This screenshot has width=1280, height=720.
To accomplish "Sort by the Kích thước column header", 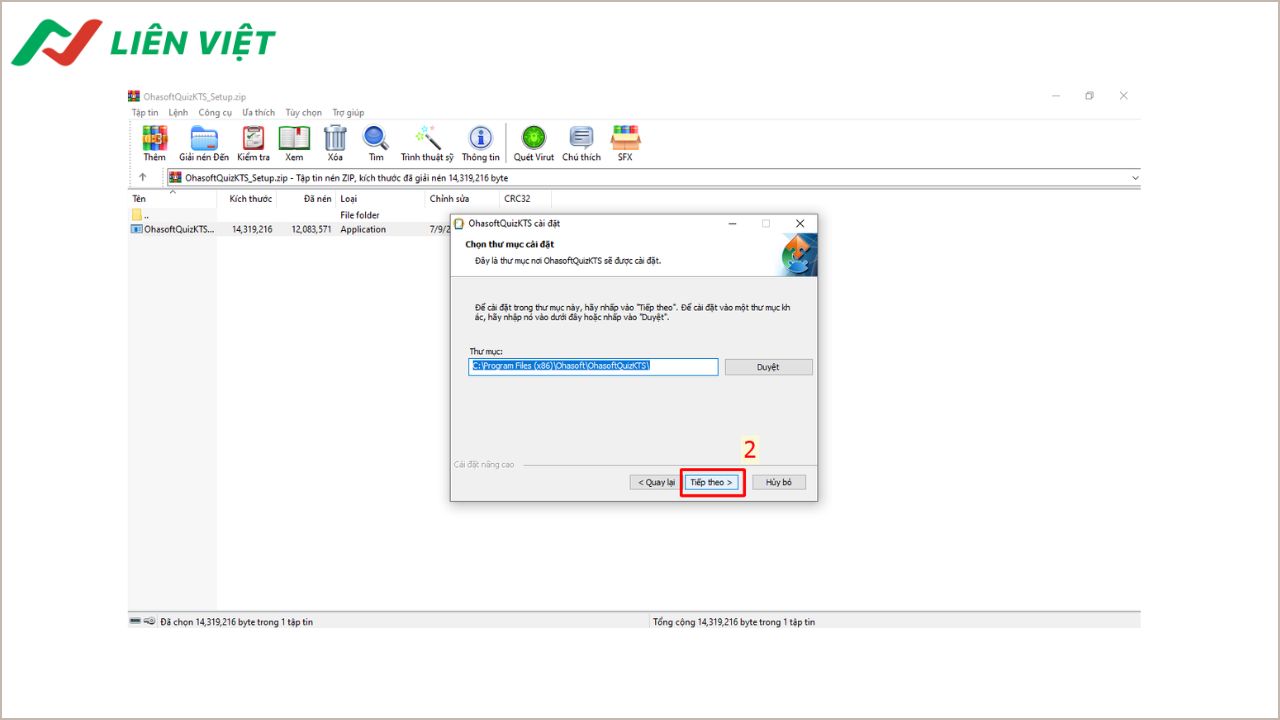I will (247, 199).
